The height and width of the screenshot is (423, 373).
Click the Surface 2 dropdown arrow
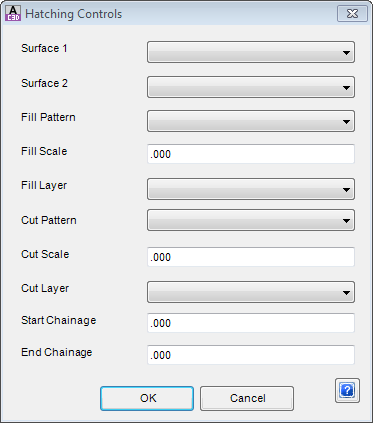point(346,88)
